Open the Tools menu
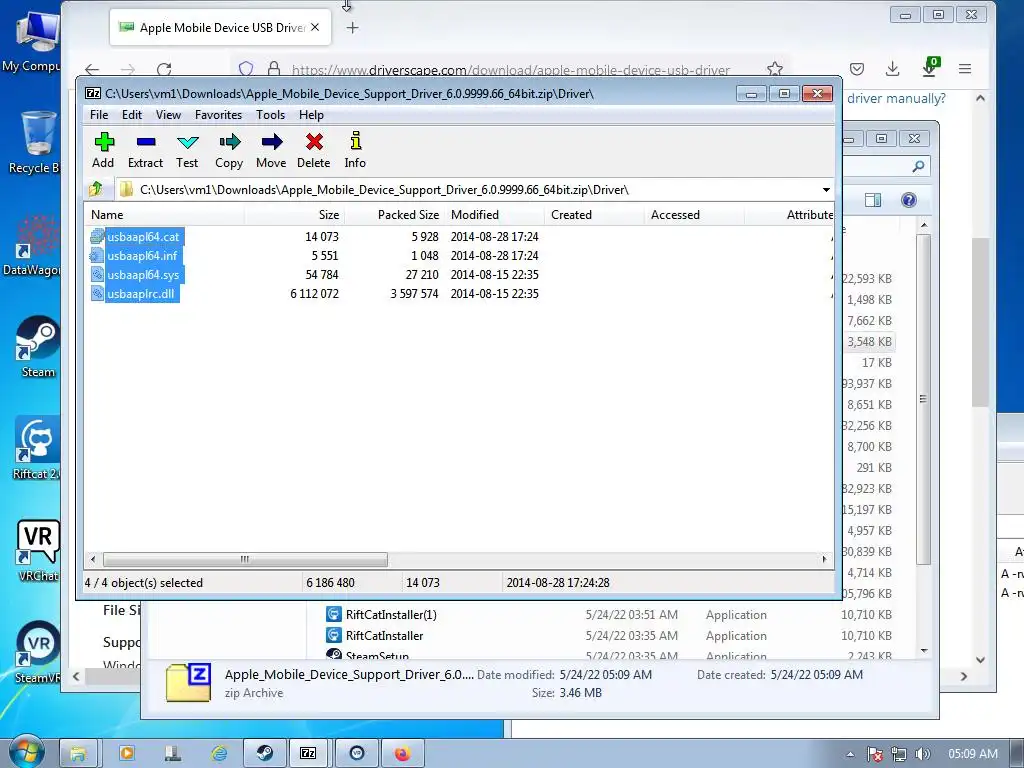The width and height of the screenshot is (1024, 768). coord(270,115)
